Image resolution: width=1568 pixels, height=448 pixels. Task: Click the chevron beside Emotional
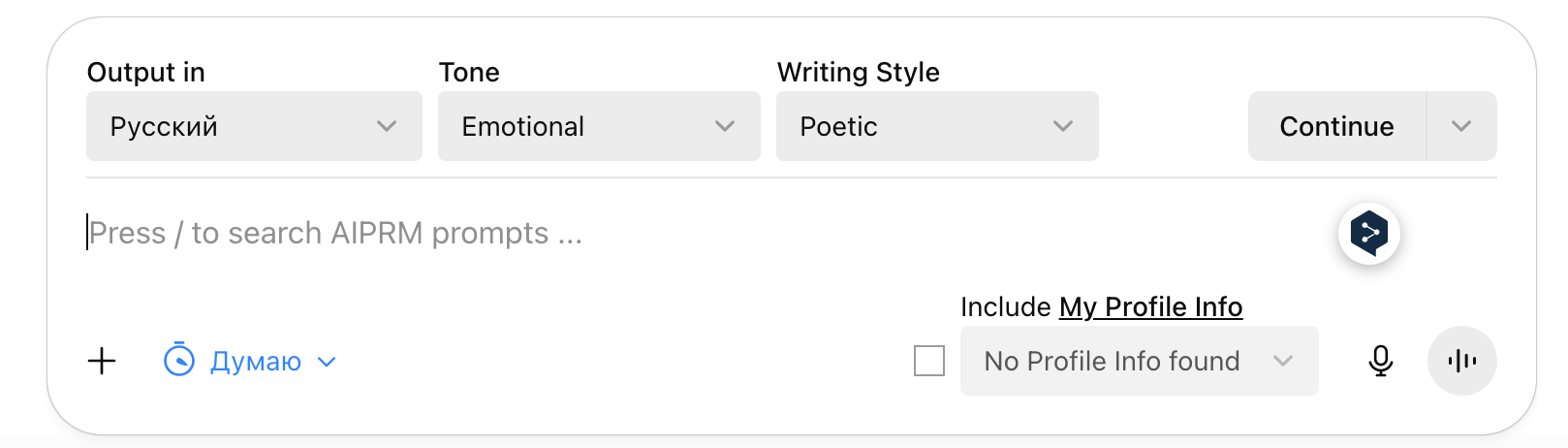click(x=725, y=126)
